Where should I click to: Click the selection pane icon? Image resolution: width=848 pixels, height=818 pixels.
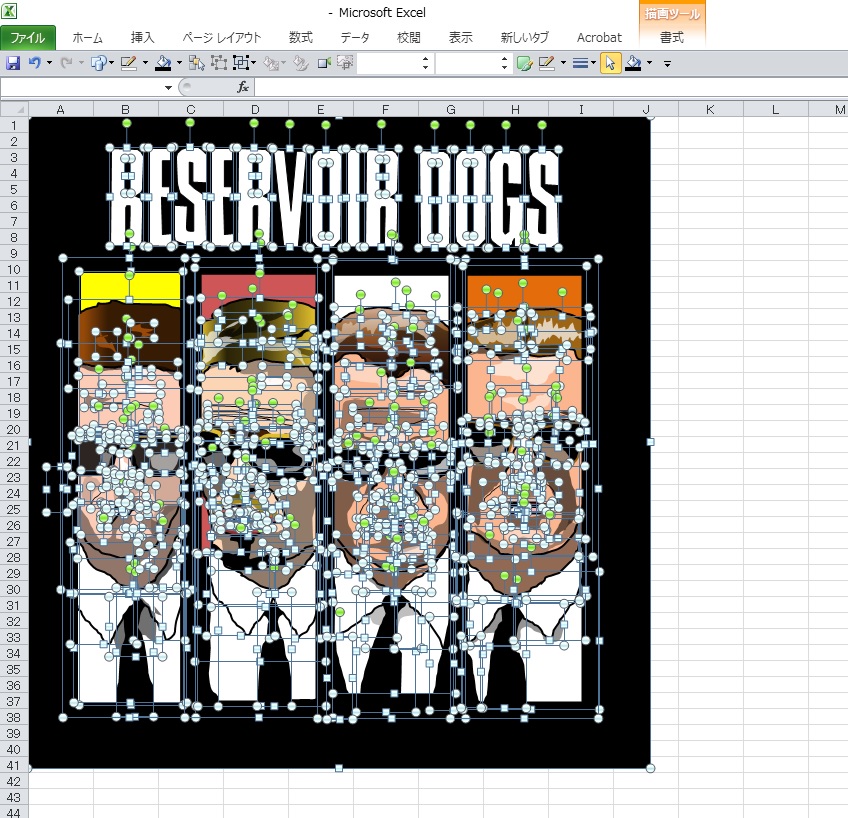[196, 63]
